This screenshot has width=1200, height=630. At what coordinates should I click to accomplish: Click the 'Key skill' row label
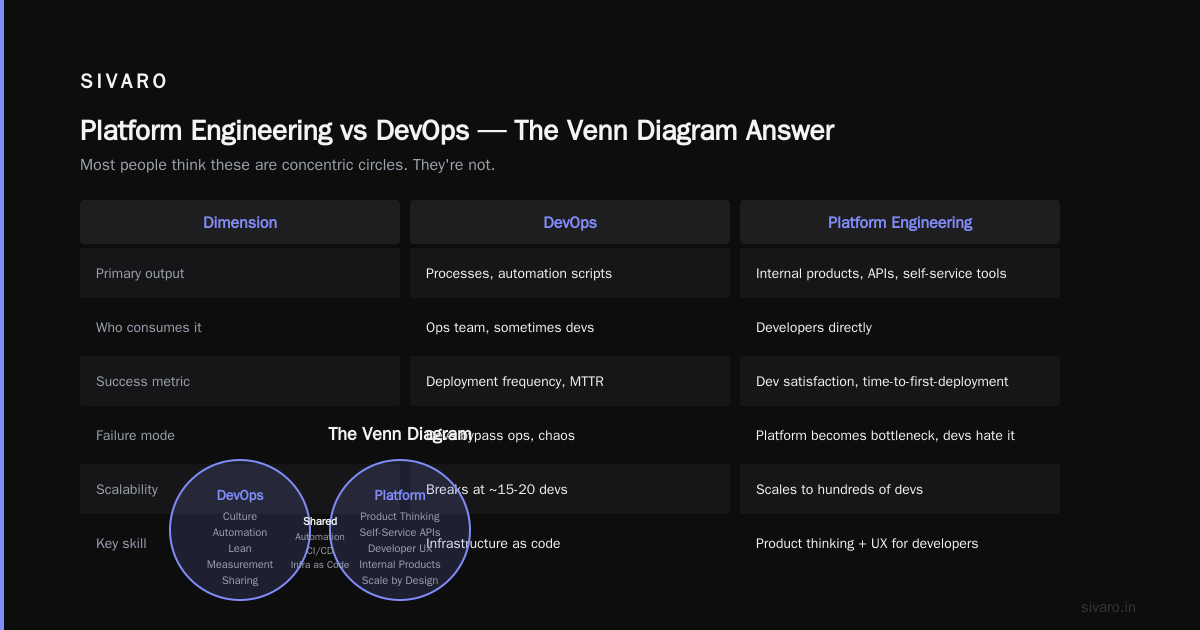pos(121,543)
